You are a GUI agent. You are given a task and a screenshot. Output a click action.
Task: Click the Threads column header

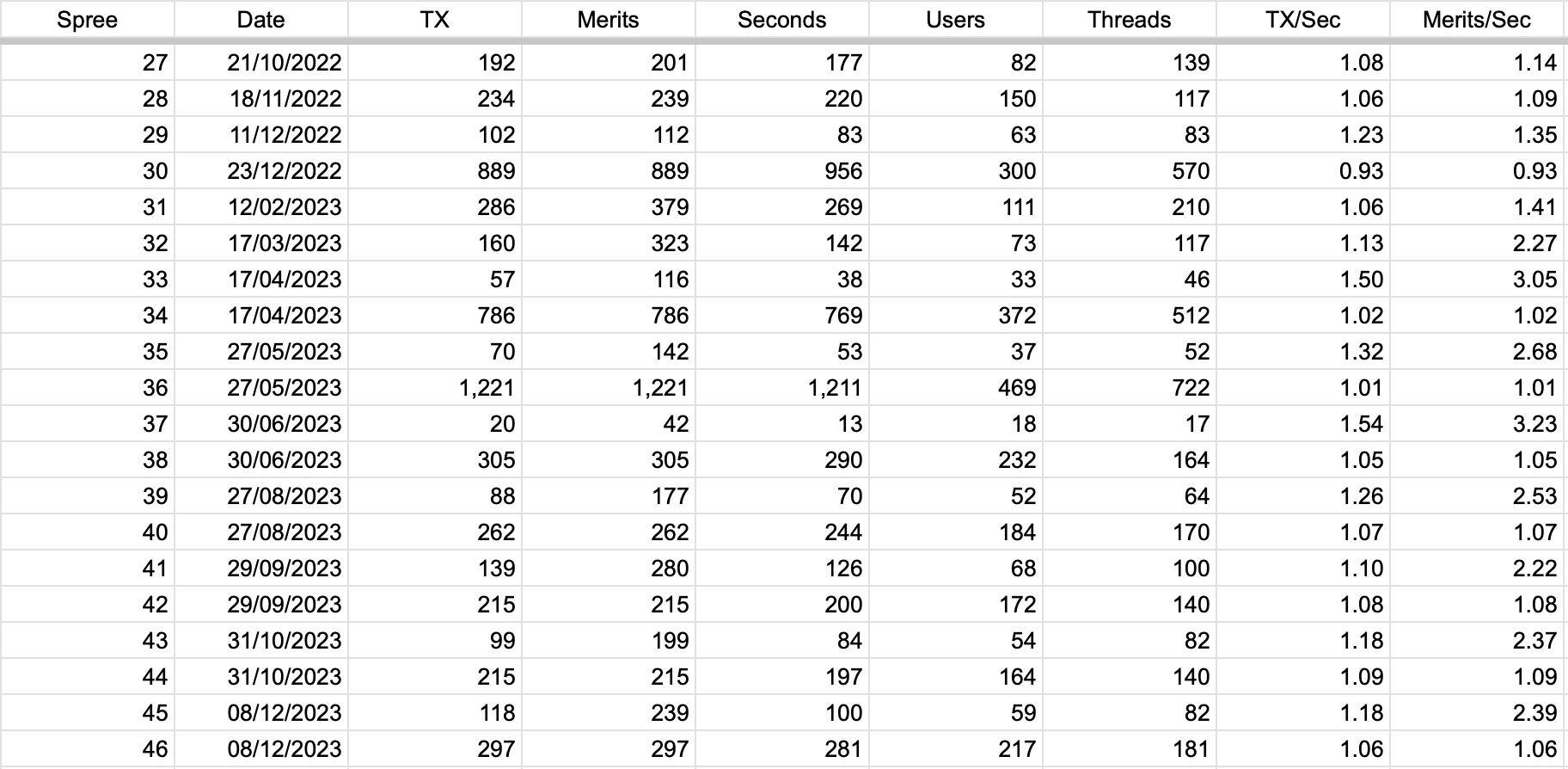click(x=1129, y=20)
